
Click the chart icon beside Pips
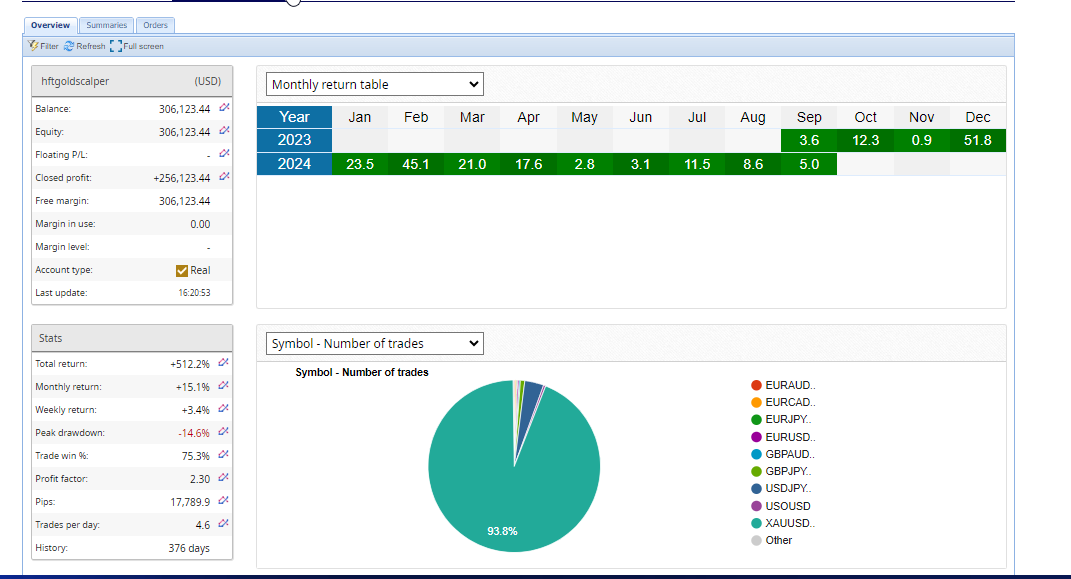[x=224, y=501]
